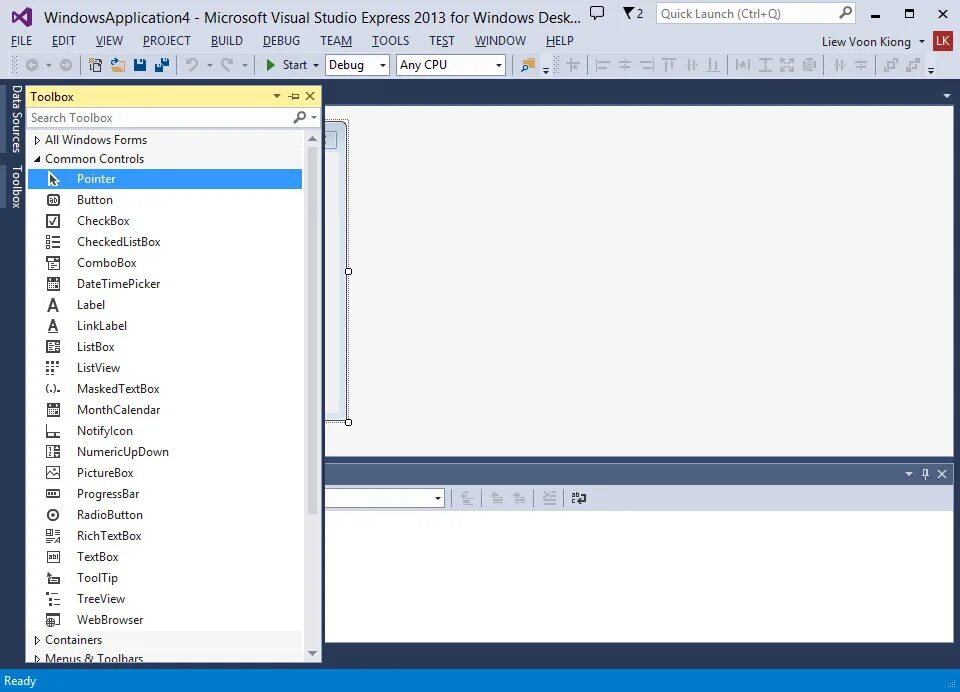Pin the Output panel
Image resolution: width=960 pixels, height=692 pixels.
click(925, 474)
